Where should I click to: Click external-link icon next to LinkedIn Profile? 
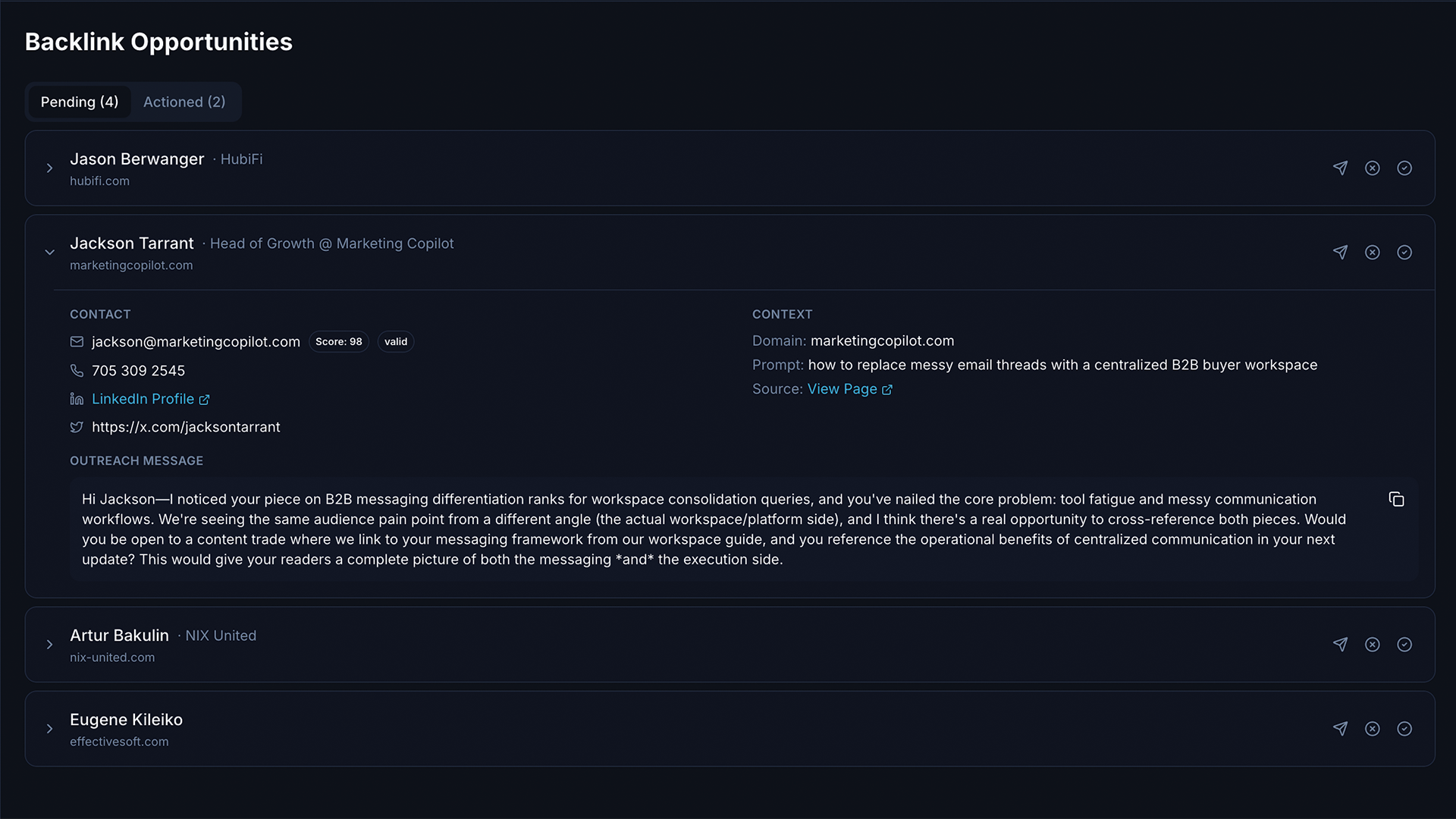point(204,400)
